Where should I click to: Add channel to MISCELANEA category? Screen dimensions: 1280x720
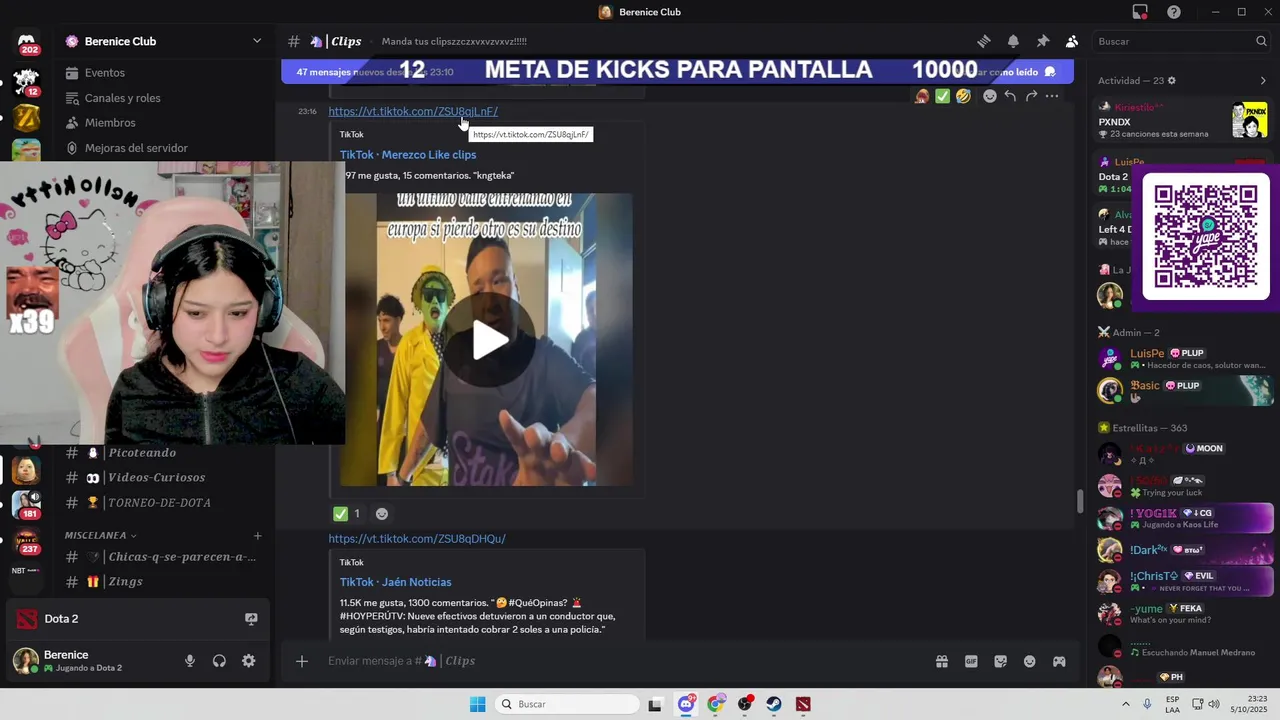point(257,536)
